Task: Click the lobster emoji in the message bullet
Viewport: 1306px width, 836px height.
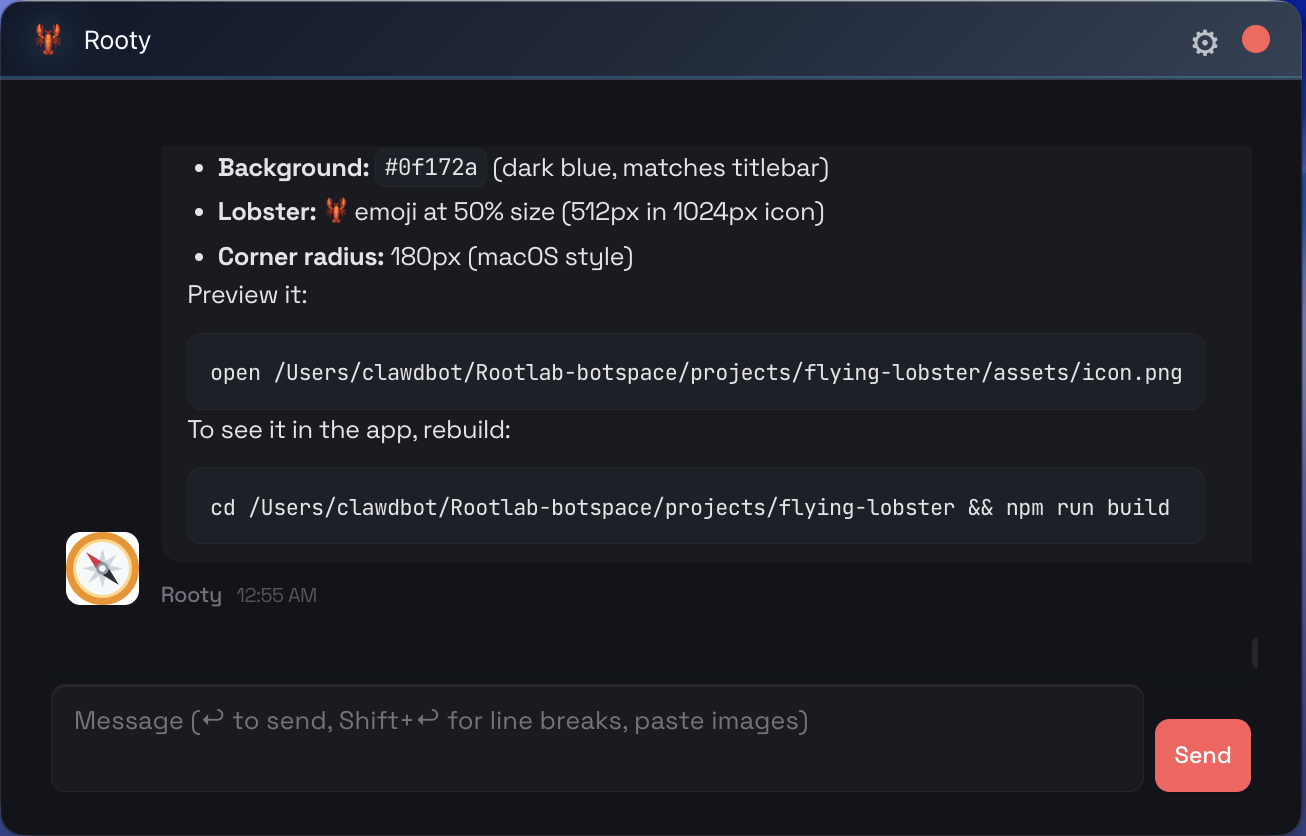Action: pyautogui.click(x=336, y=211)
